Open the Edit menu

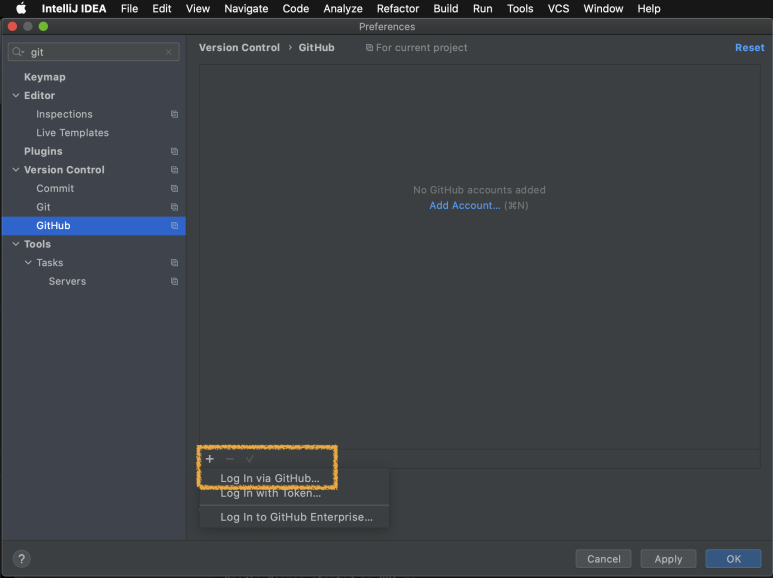pyautogui.click(x=162, y=8)
